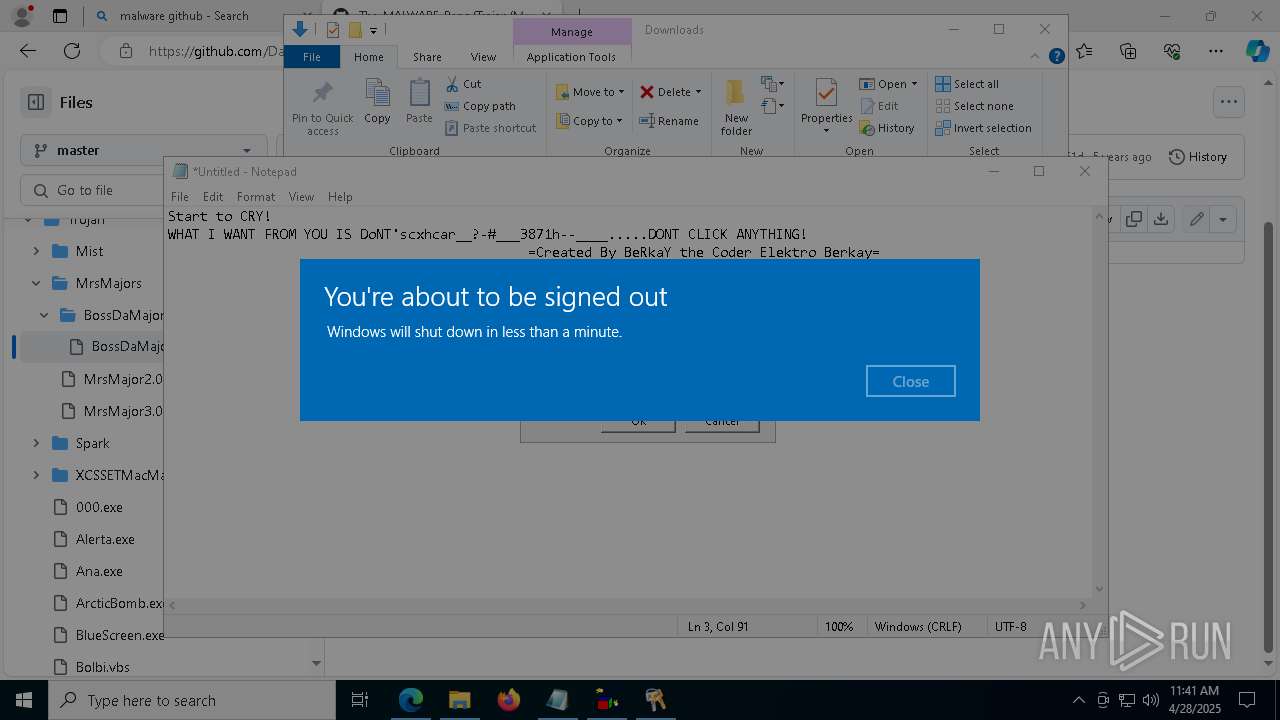Viewport: 1280px width, 720px height.
Task: Select the Application Tools tab
Action: tap(571, 57)
